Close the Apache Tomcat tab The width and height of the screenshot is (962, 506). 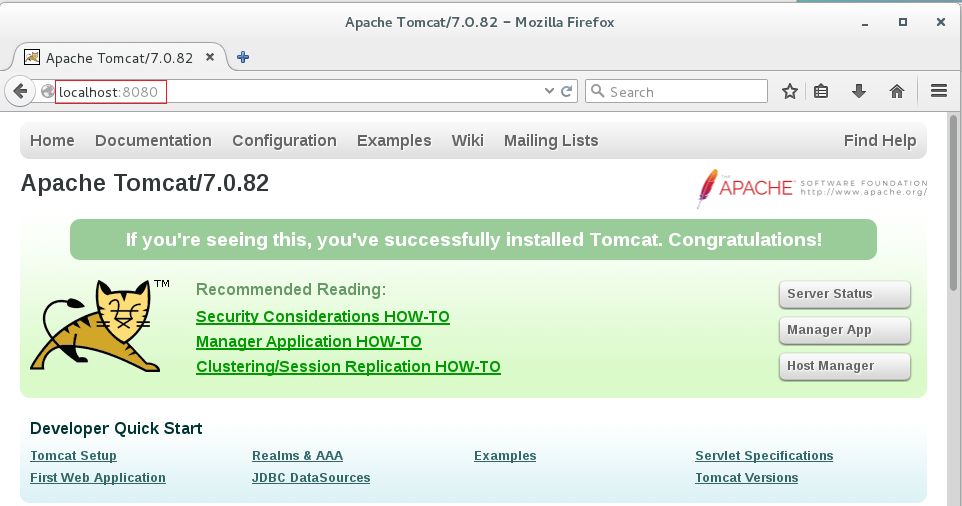point(210,57)
